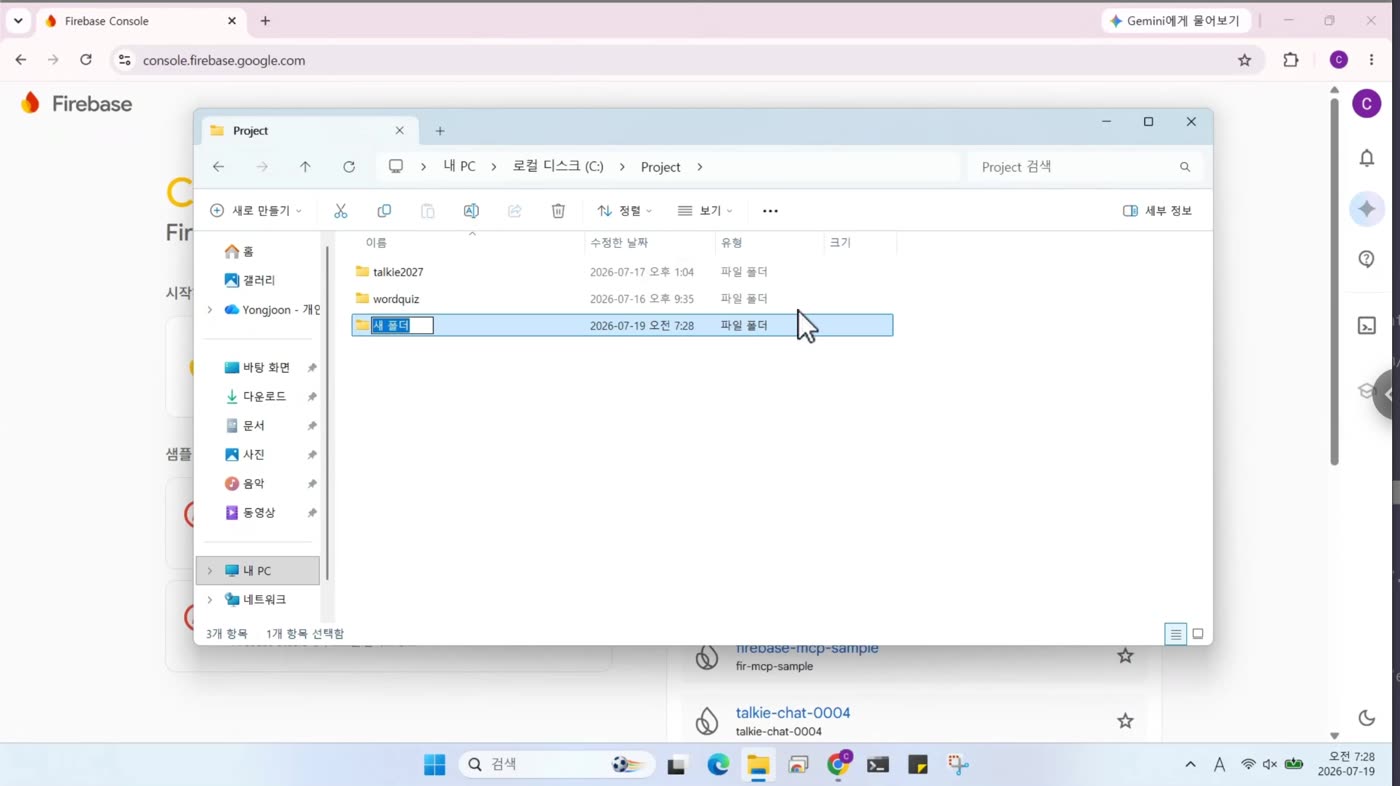Click the PC monitor icon in address bar

coord(396,167)
